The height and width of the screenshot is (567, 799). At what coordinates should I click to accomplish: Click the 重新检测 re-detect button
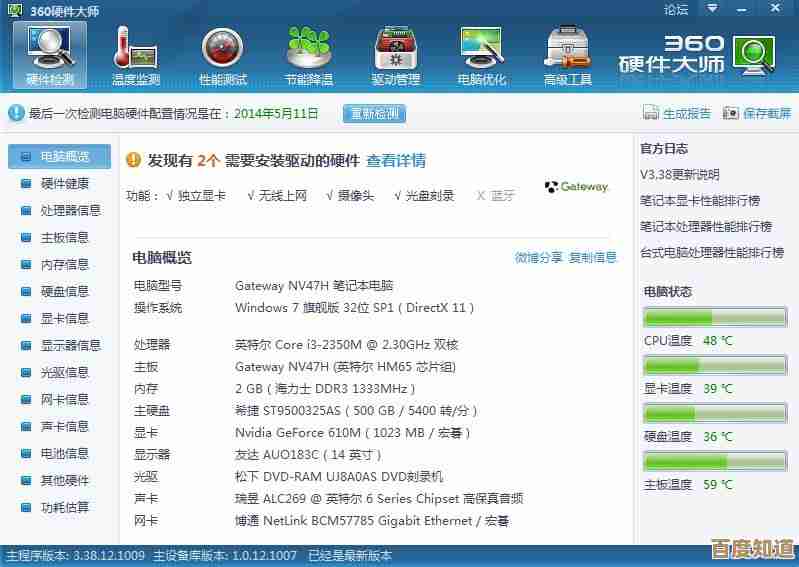[x=375, y=113]
